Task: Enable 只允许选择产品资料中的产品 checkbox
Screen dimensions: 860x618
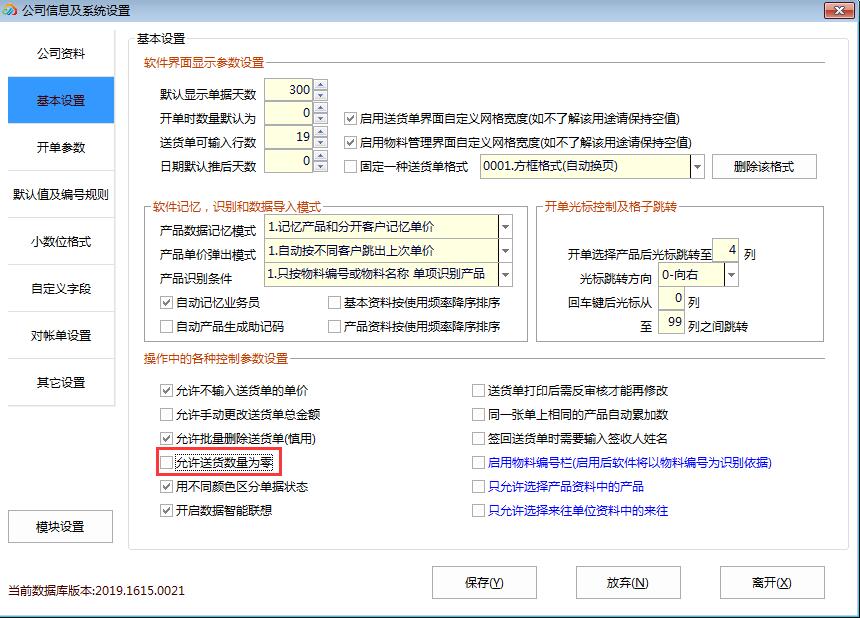Action: point(478,486)
